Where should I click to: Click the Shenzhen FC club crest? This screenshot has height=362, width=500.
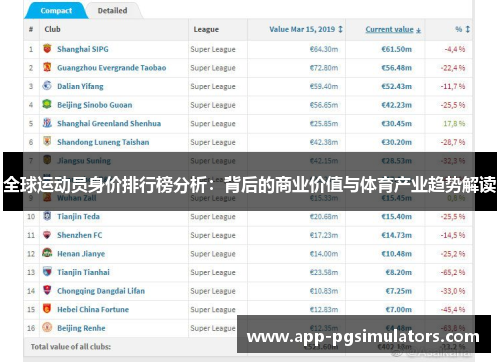pos(47,235)
